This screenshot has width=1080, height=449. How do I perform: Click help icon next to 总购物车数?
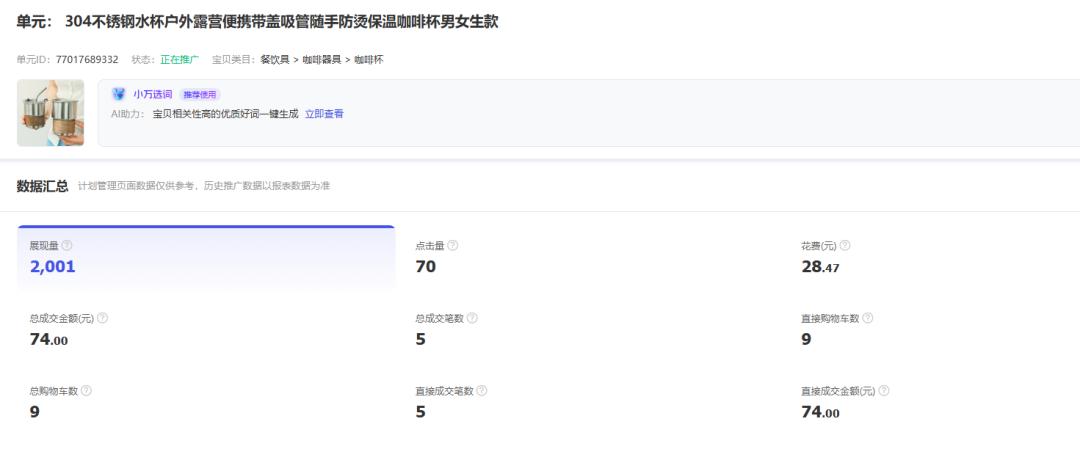point(86,391)
